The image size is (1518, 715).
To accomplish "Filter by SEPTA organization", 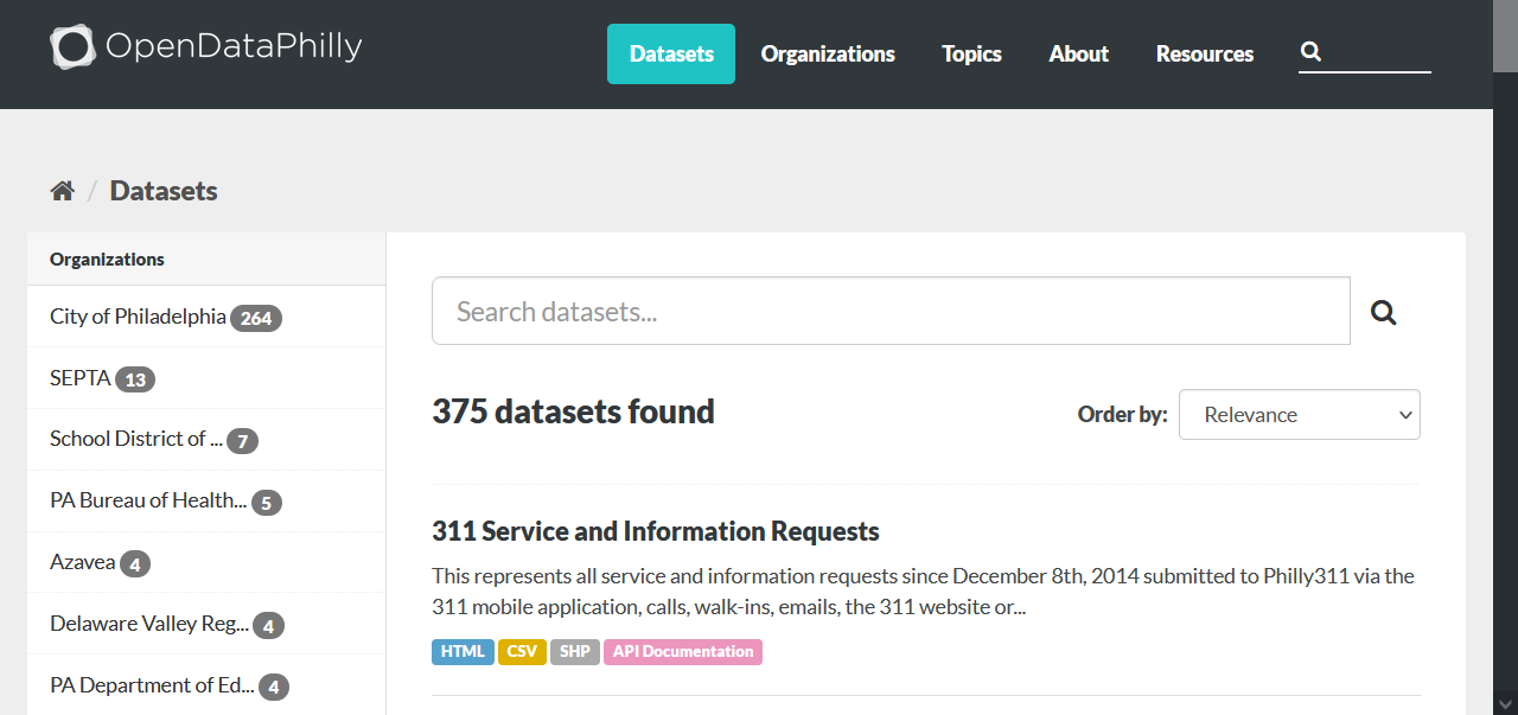I will coord(206,379).
